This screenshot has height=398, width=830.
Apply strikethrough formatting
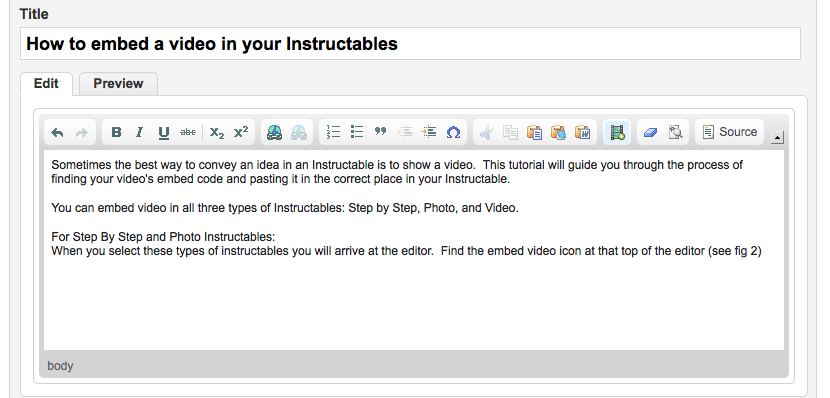click(x=188, y=132)
